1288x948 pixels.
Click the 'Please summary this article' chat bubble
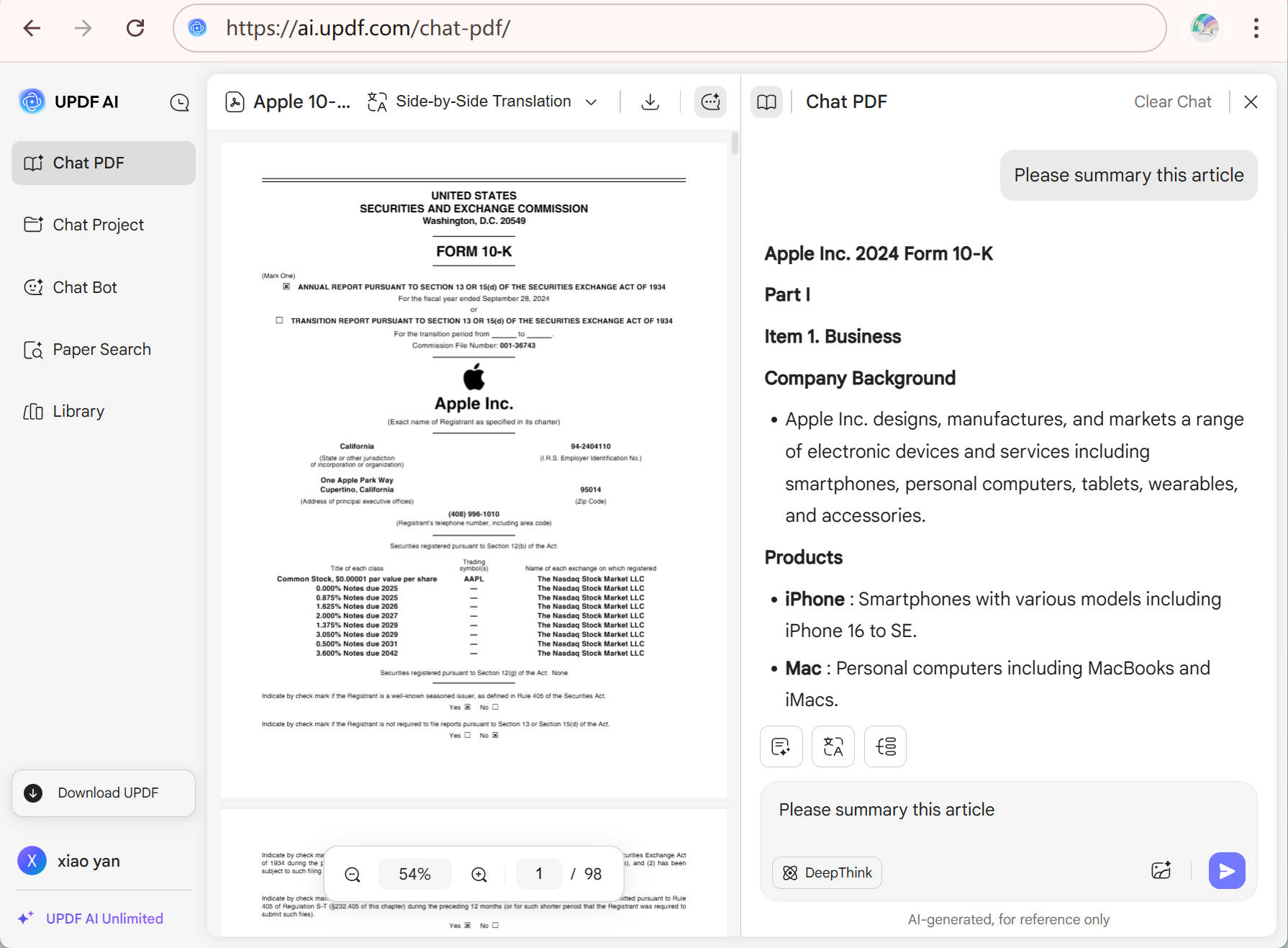tap(1128, 175)
